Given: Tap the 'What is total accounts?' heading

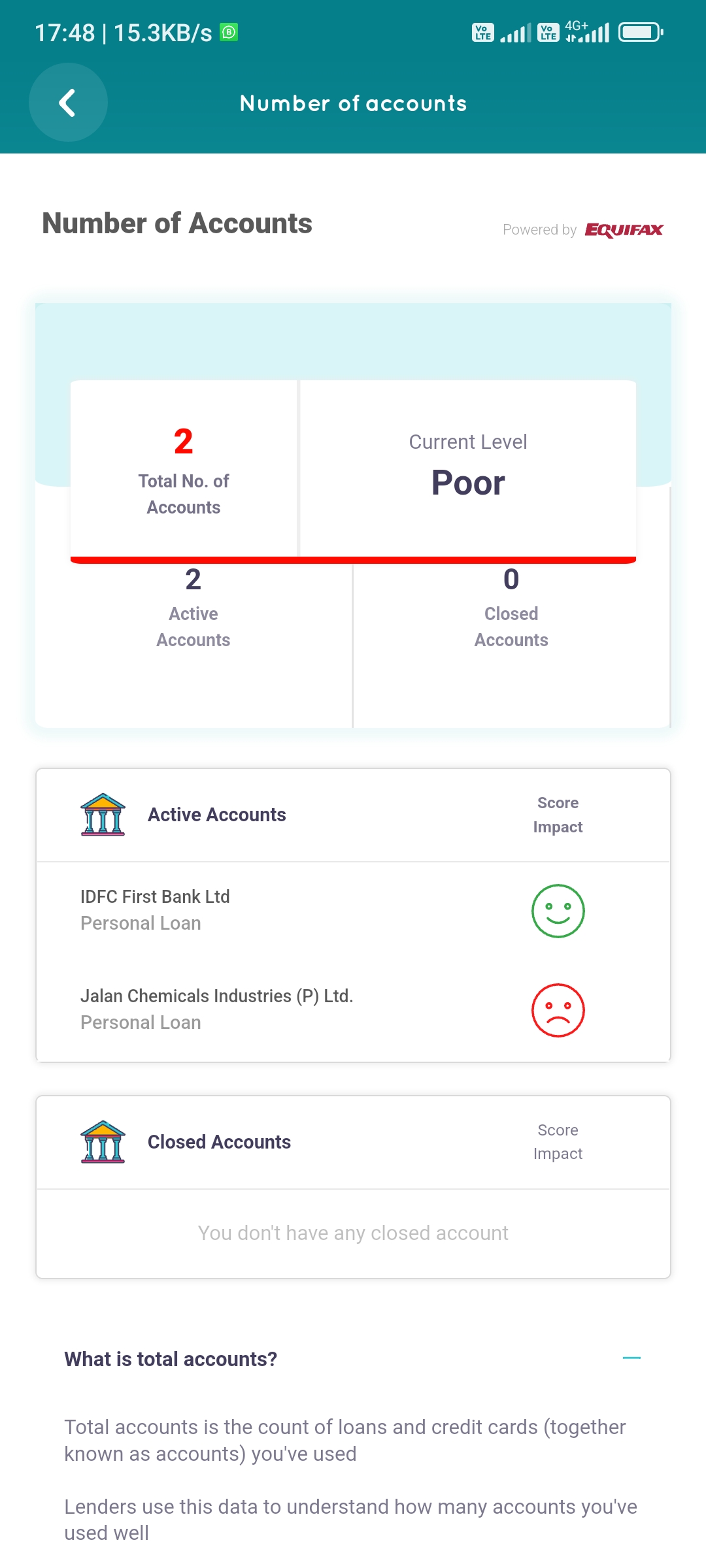Looking at the screenshot, I should pyautogui.click(x=171, y=1359).
